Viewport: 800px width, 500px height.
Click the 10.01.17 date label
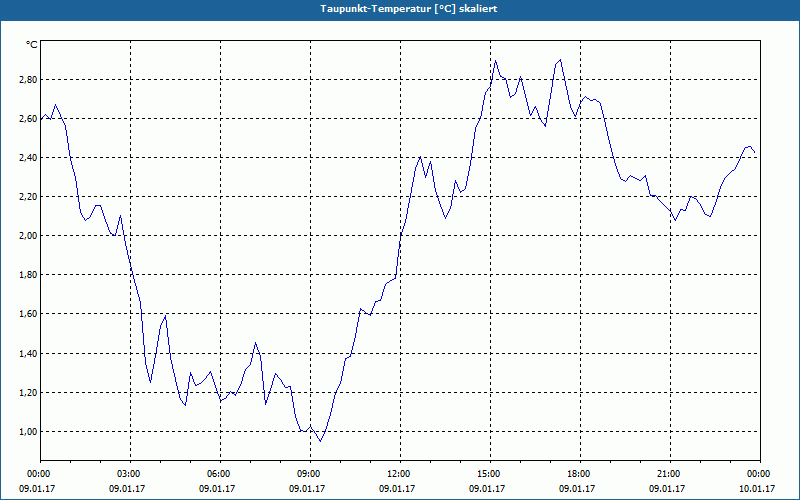[x=757, y=489]
